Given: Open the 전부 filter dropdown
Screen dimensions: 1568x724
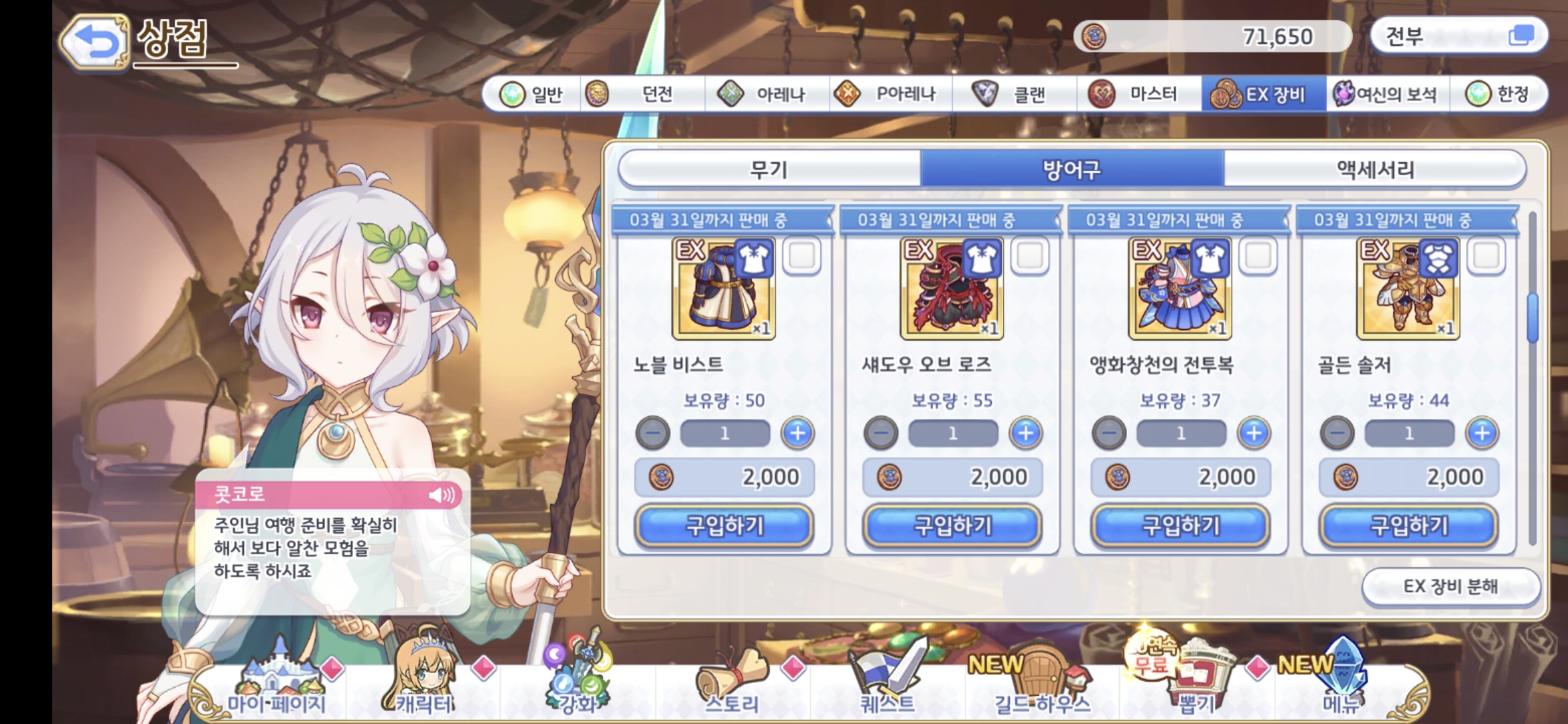Looking at the screenshot, I should coord(1459,36).
